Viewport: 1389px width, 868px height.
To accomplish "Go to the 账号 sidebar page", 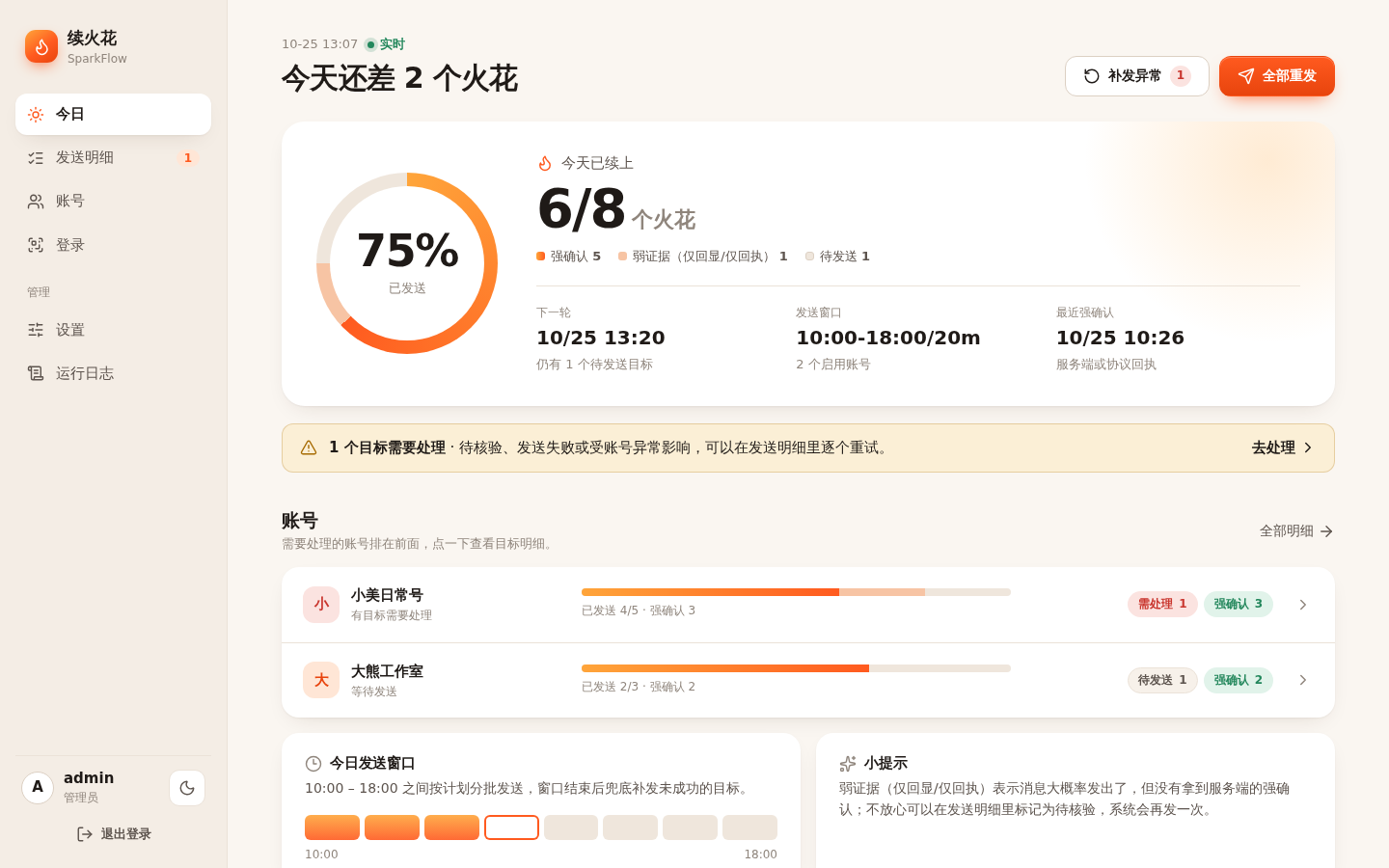I will pyautogui.click(x=113, y=201).
